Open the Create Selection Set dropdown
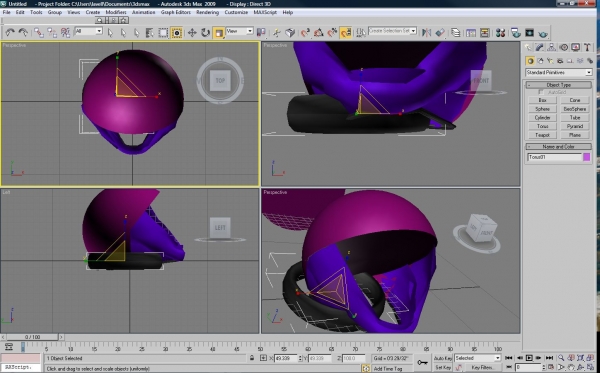 tap(392, 31)
